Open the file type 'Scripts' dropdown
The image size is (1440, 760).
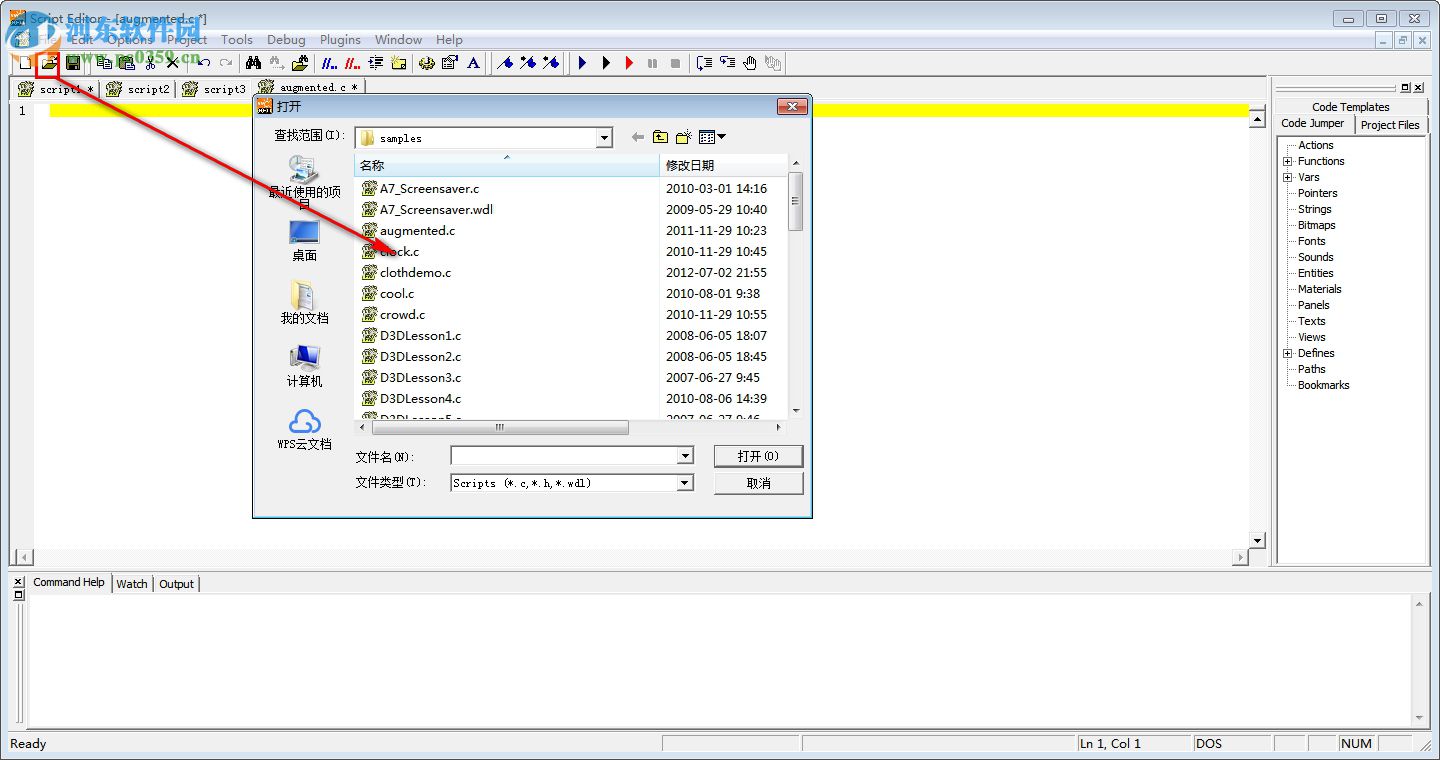685,483
